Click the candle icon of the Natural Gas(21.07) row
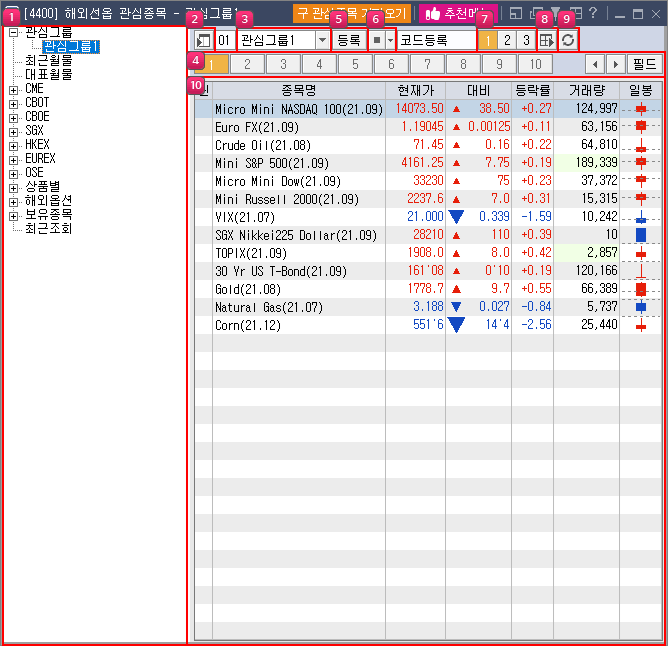Image resolution: width=668 pixels, height=646 pixels. [x=641, y=307]
